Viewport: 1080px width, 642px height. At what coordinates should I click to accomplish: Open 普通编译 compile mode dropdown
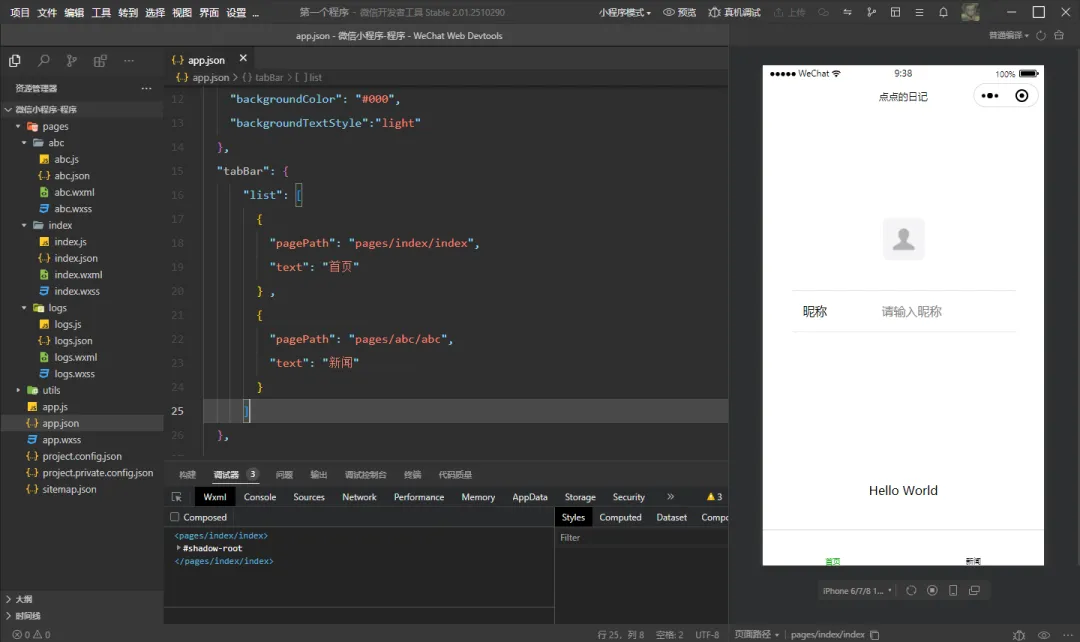[x=1009, y=35]
